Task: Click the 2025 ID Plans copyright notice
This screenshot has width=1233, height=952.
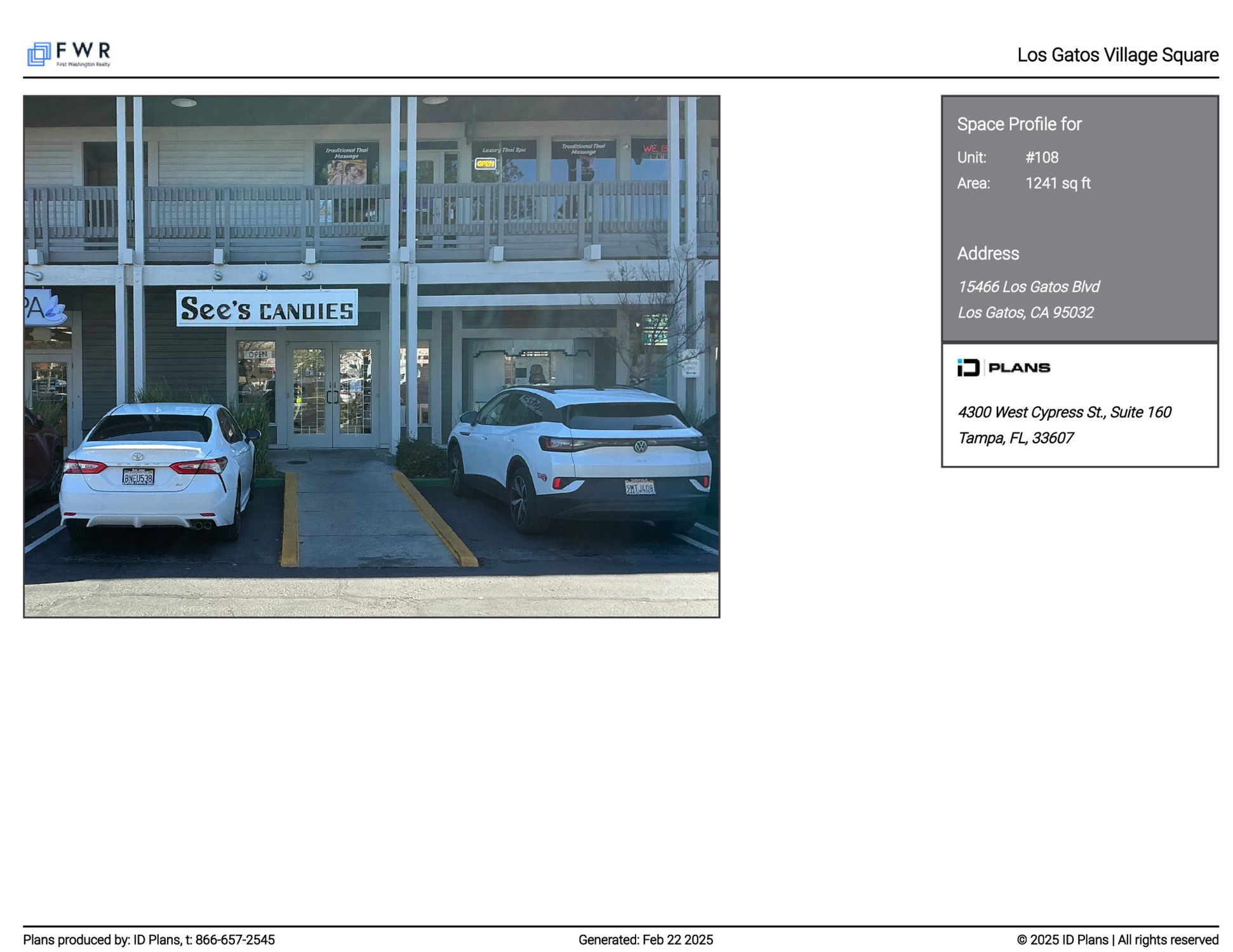Action: (1117, 939)
